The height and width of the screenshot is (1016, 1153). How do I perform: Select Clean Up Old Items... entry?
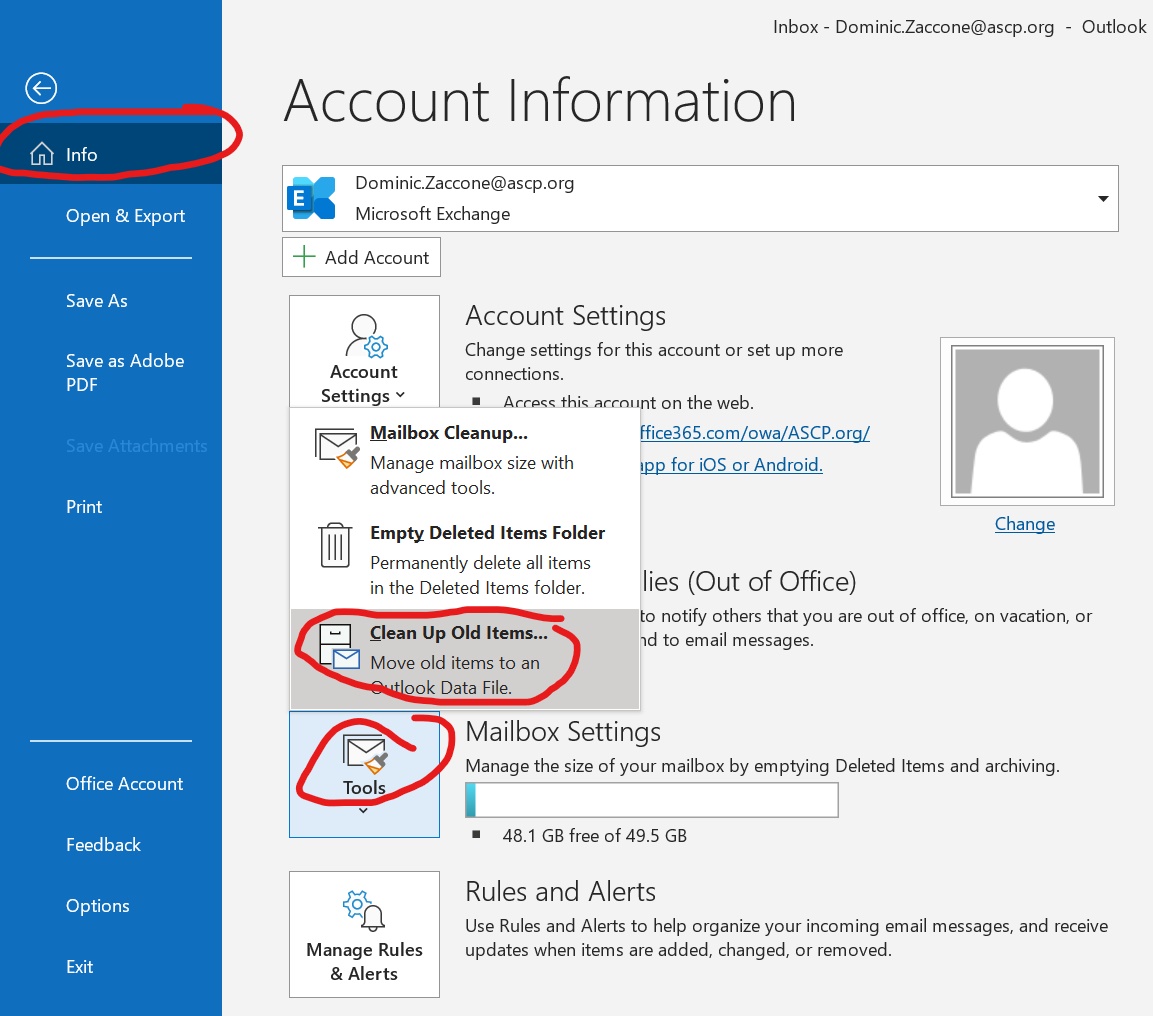click(x=465, y=659)
